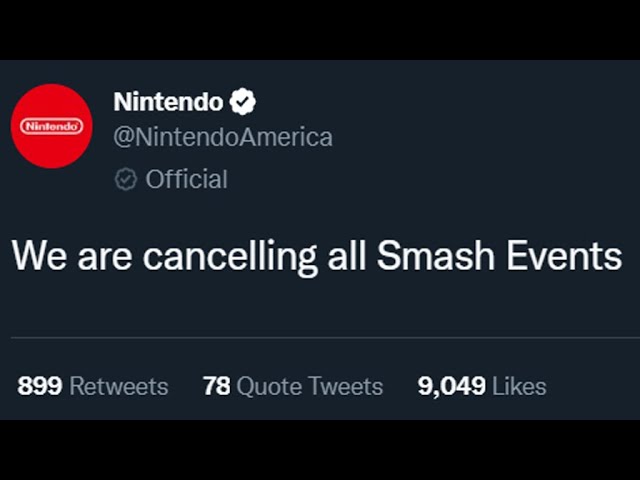
Task: Click the white verified checkmark badge
Action: (x=243, y=101)
